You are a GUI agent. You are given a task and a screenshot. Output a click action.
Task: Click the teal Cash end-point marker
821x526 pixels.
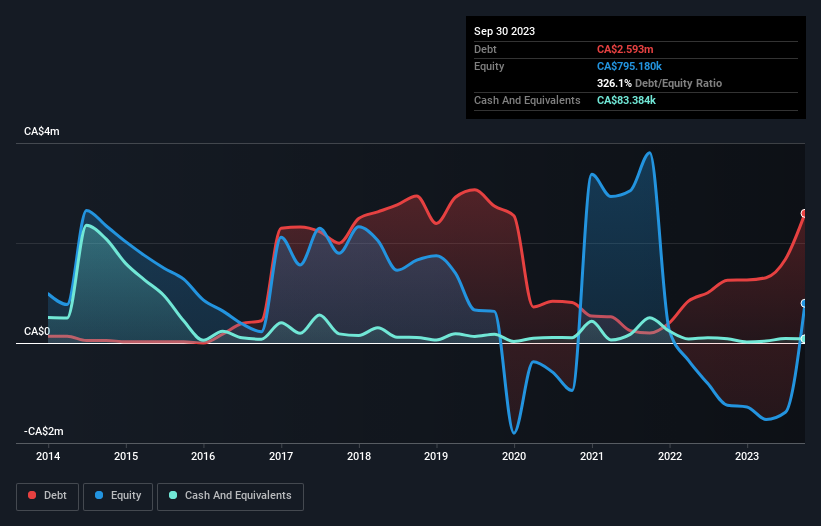(x=804, y=339)
